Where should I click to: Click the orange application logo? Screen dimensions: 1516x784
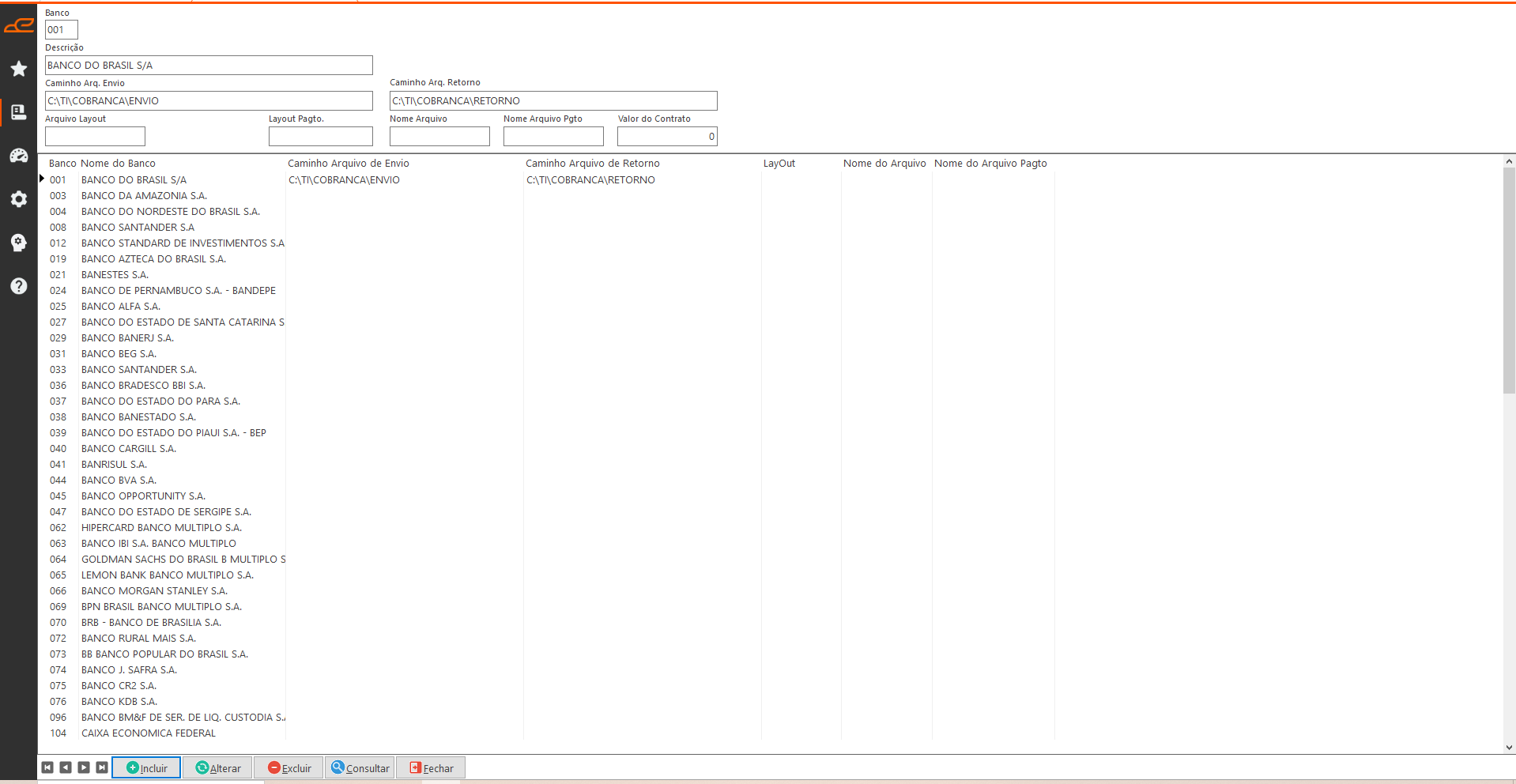point(19,26)
